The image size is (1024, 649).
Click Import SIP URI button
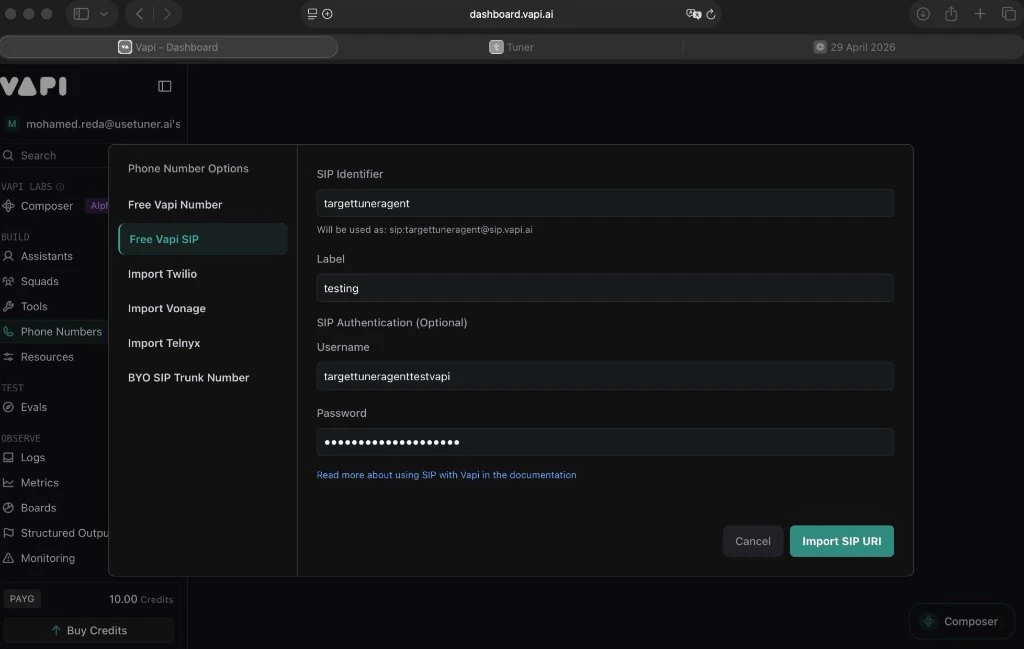(x=841, y=541)
